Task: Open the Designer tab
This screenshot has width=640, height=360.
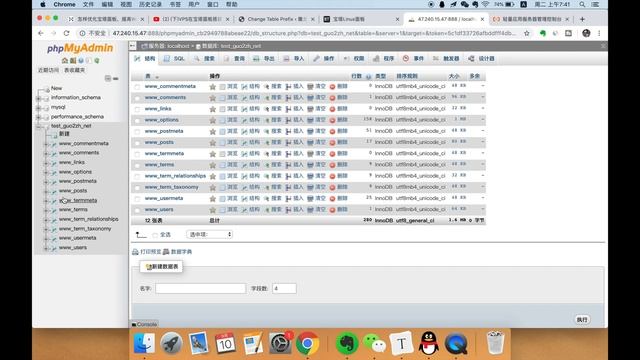Action: [482, 59]
